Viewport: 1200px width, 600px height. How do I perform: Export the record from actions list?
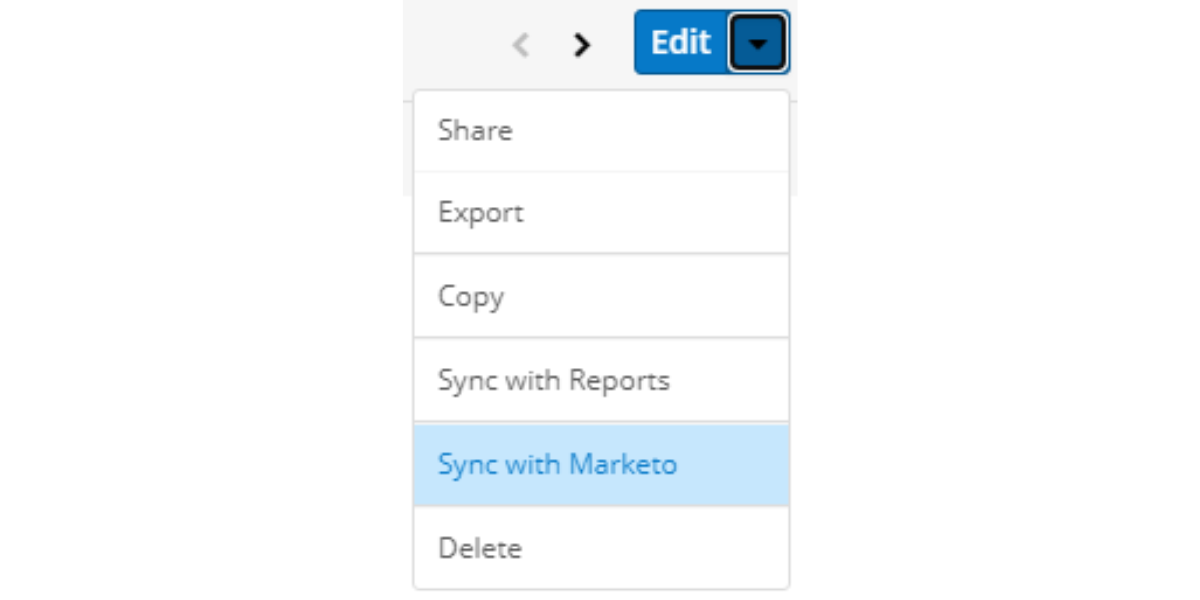[601, 213]
